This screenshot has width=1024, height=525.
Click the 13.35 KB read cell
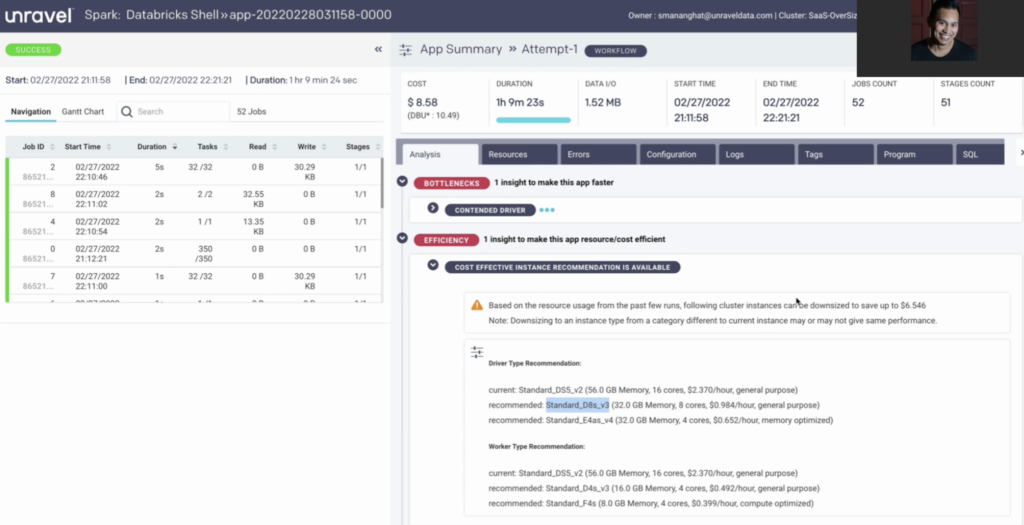click(x=253, y=227)
